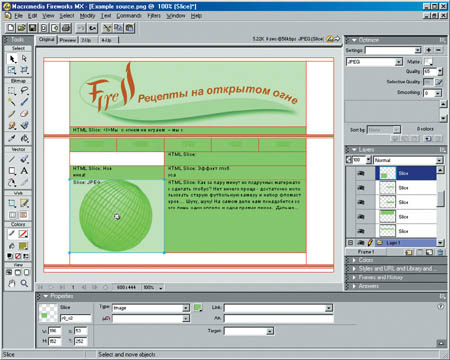The image size is (450, 360).
Task: Toggle Show slices and hotspots button
Action: click(24, 215)
